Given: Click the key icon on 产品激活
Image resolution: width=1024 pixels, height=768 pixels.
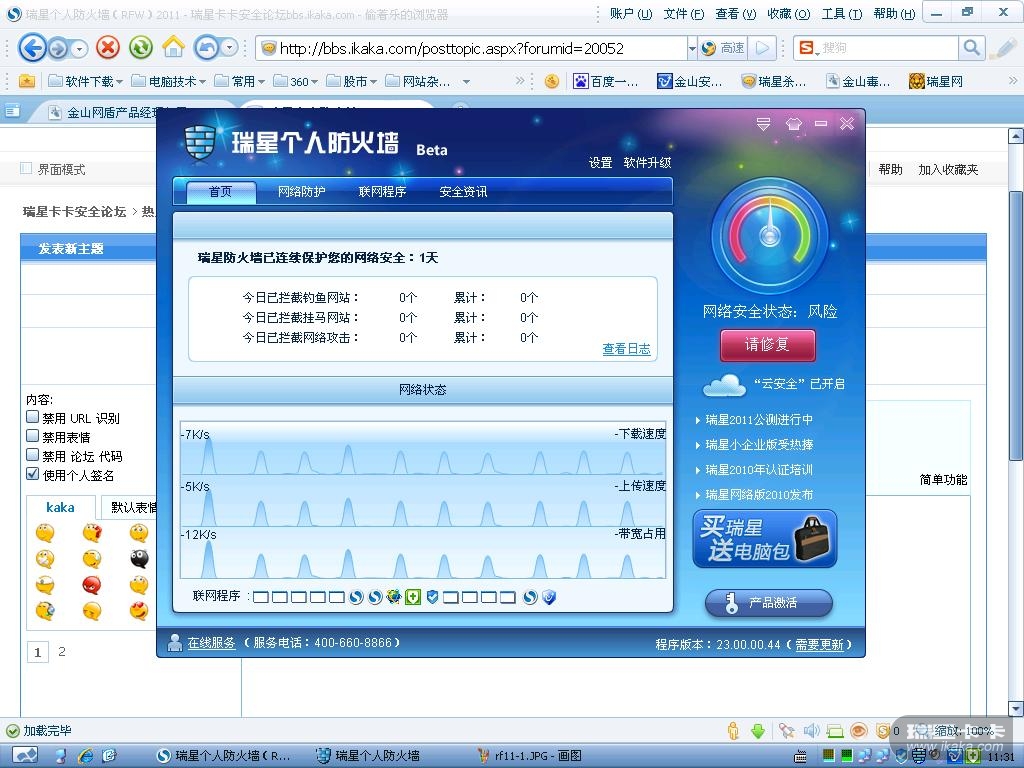Looking at the screenshot, I should tap(731, 603).
